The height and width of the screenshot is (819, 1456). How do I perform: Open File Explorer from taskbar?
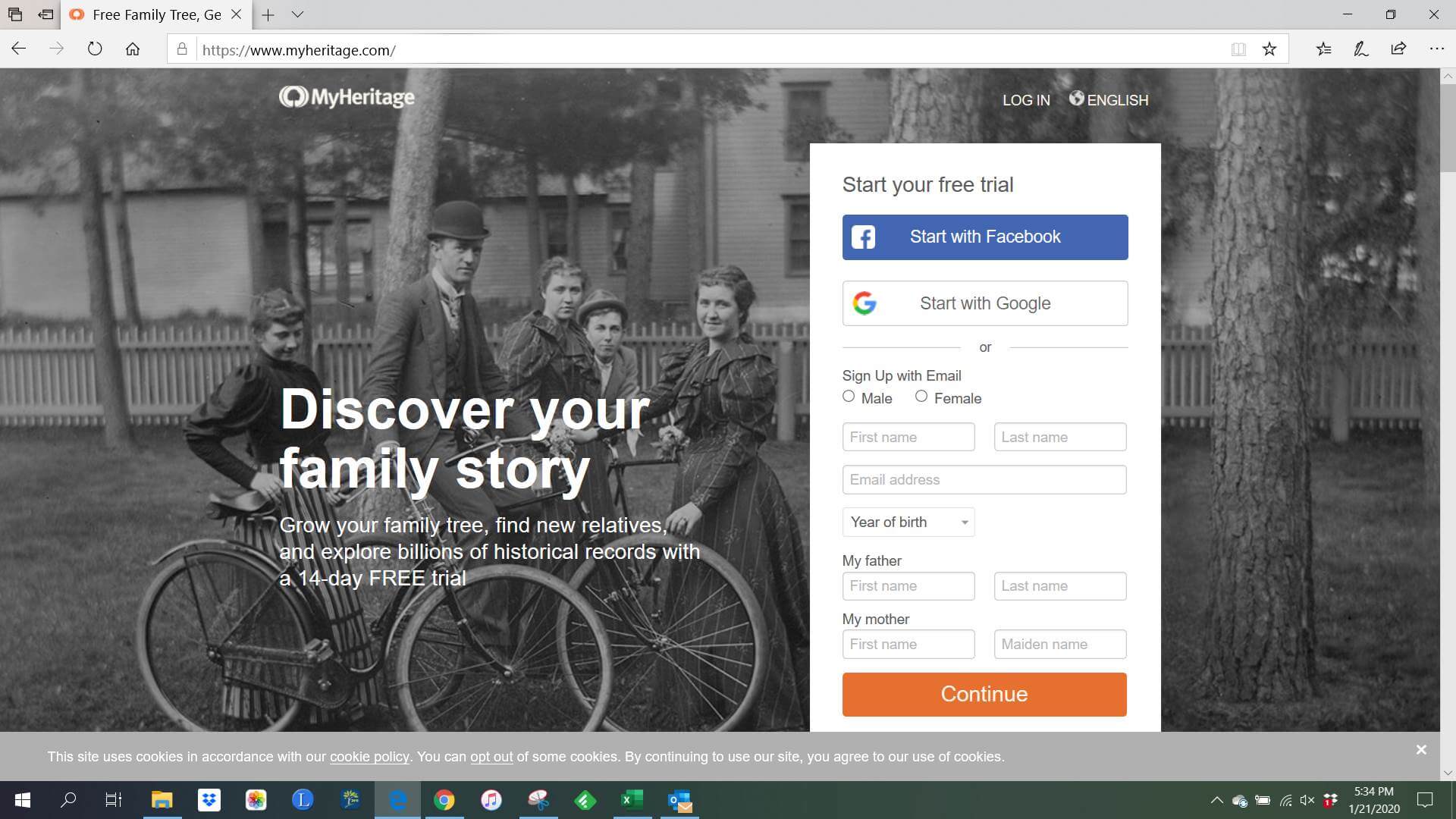coord(162,800)
